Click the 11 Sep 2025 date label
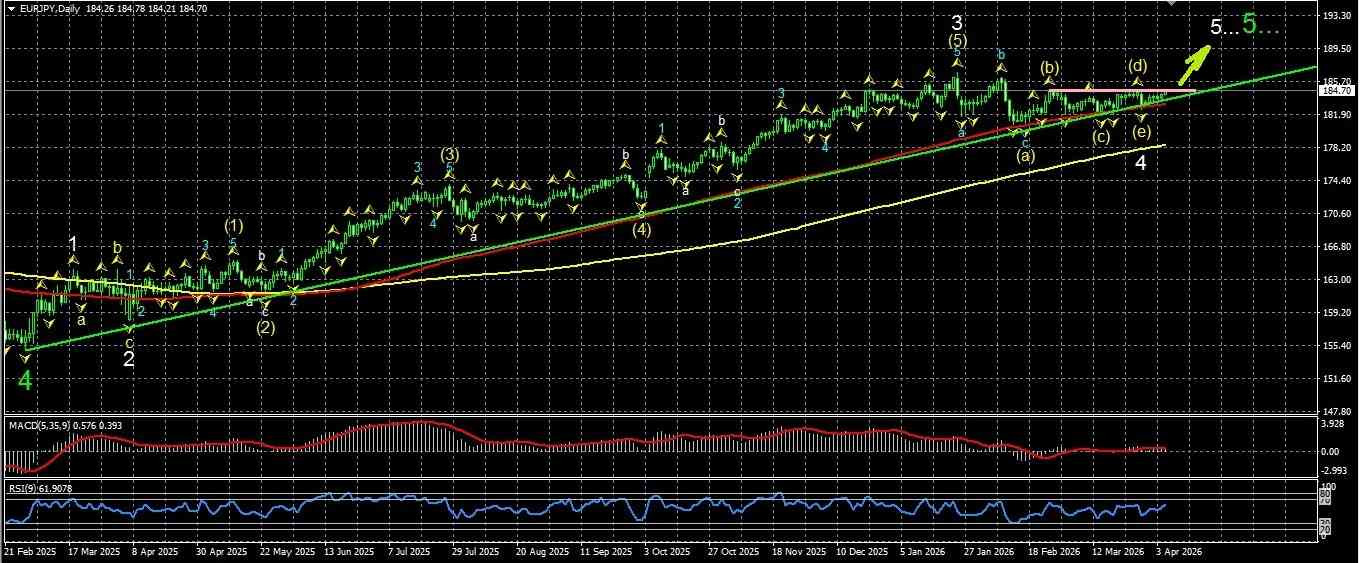This screenshot has height=563, width=1360. click(606, 551)
